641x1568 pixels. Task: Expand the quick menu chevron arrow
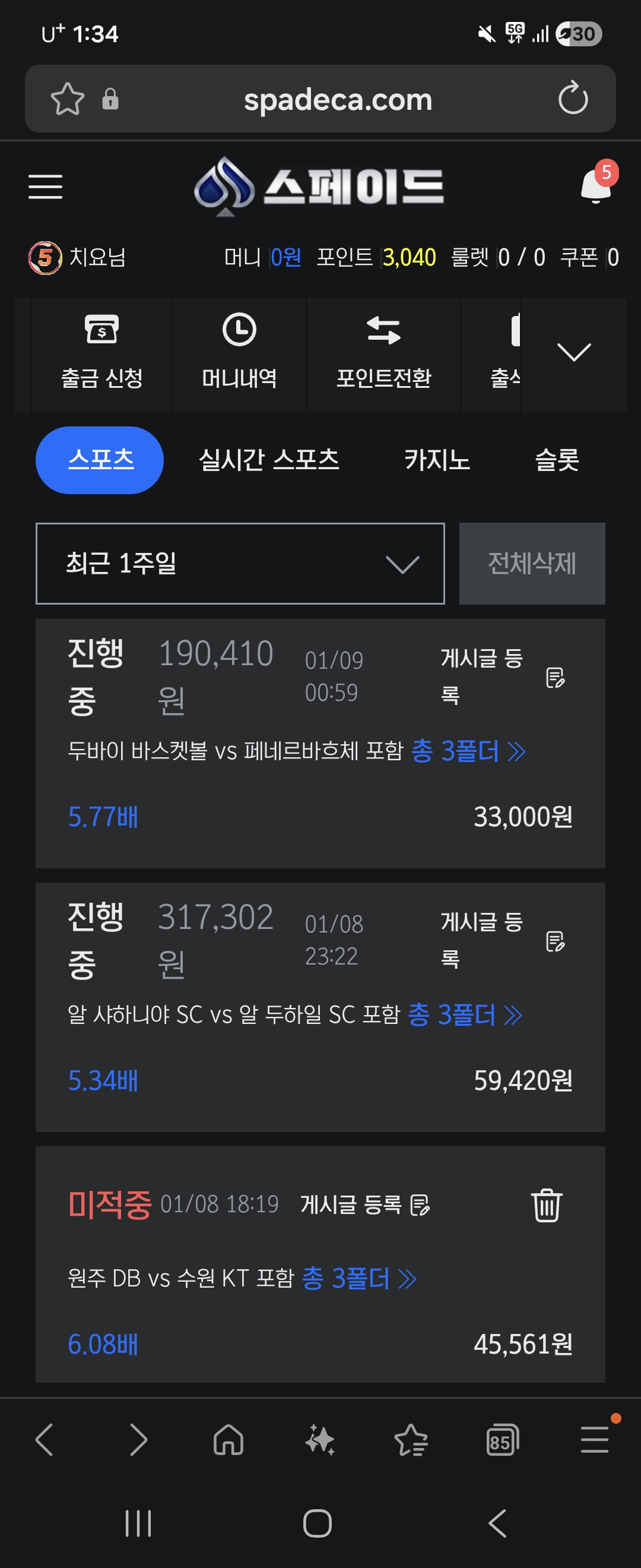[573, 352]
